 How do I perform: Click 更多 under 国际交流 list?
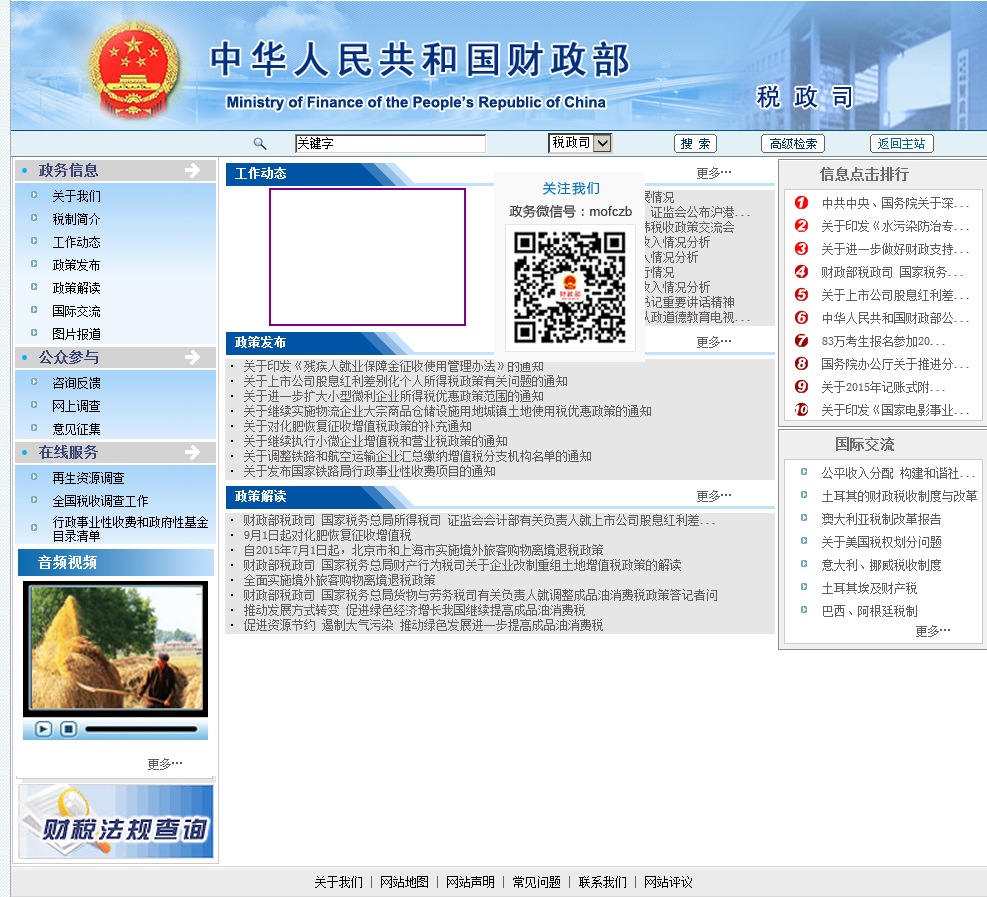click(x=933, y=631)
